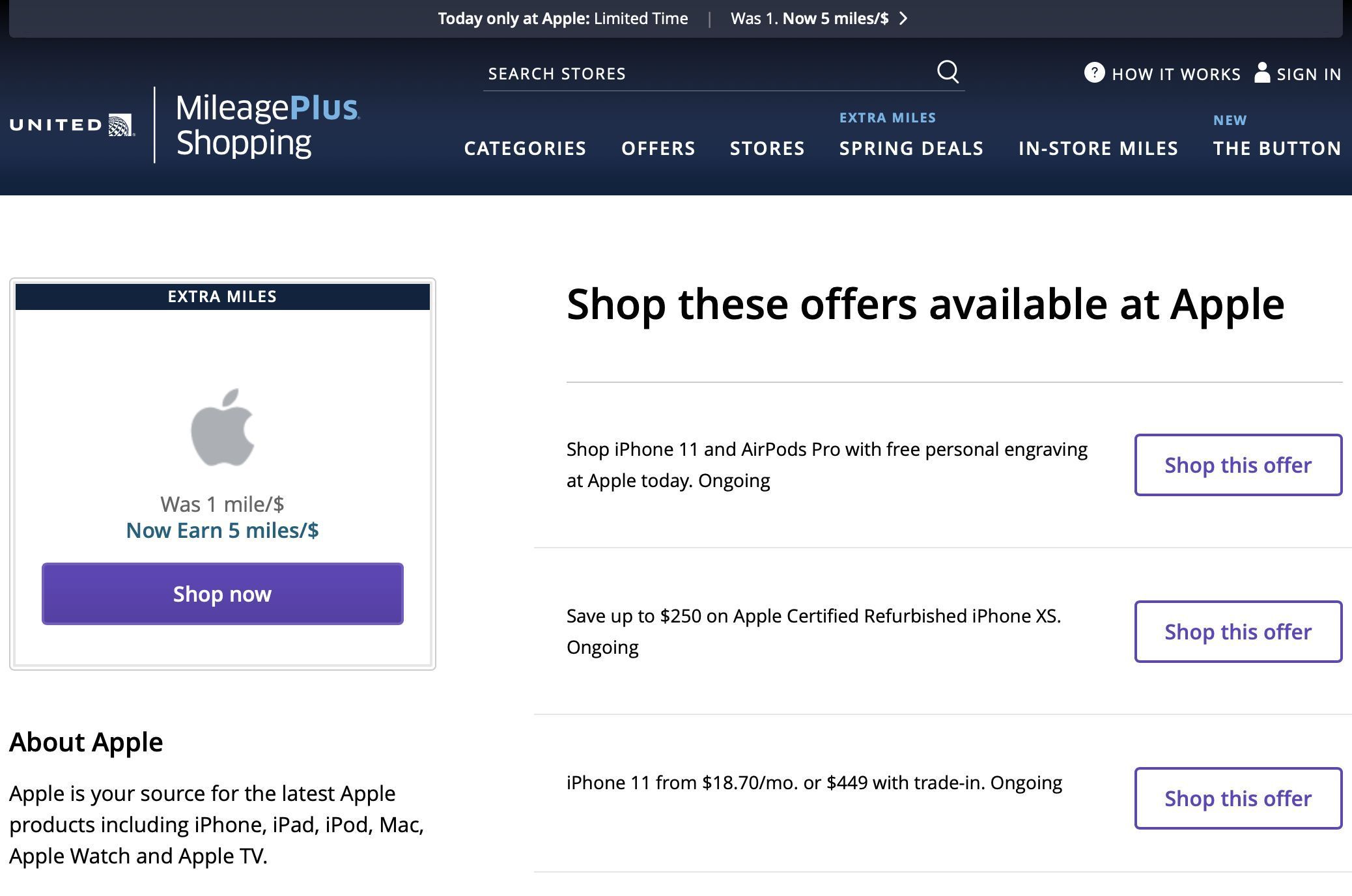The height and width of the screenshot is (896, 1352).
Task: Click the 'Was 1 mile/$' text
Action: coord(223,504)
